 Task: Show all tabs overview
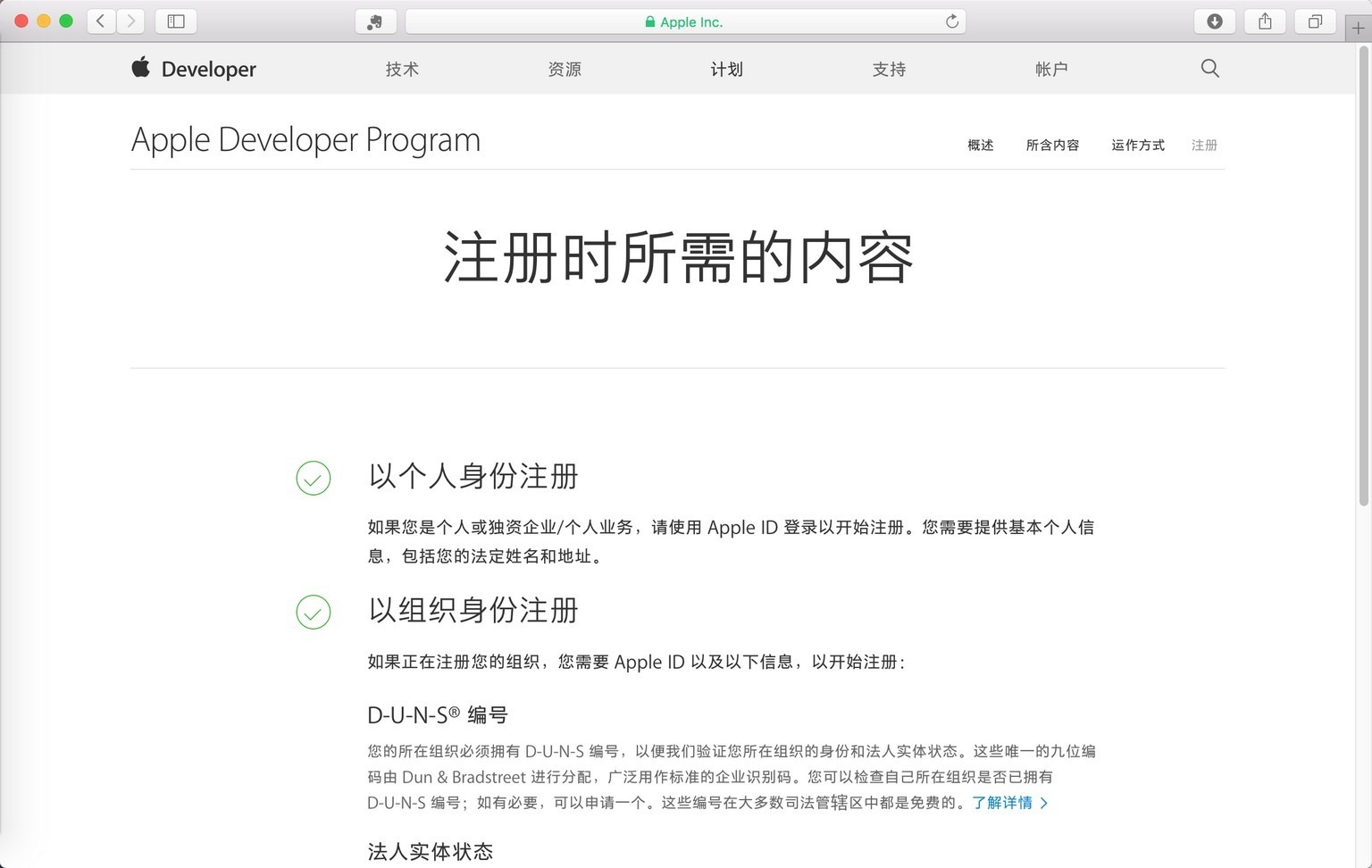point(1315,21)
